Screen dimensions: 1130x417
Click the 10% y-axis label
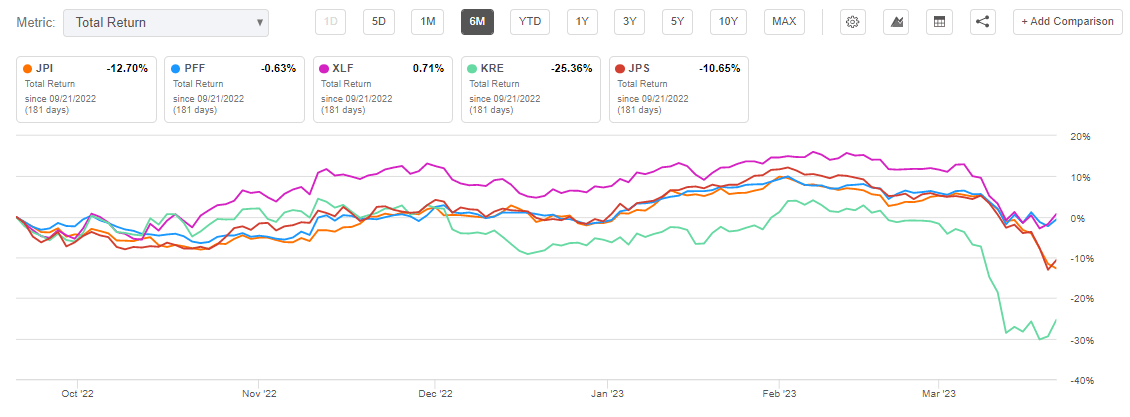pyautogui.click(x=1081, y=178)
